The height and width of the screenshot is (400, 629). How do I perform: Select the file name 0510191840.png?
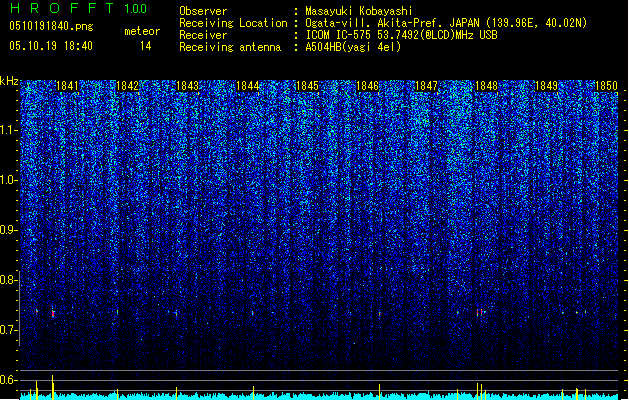pyautogui.click(x=51, y=26)
